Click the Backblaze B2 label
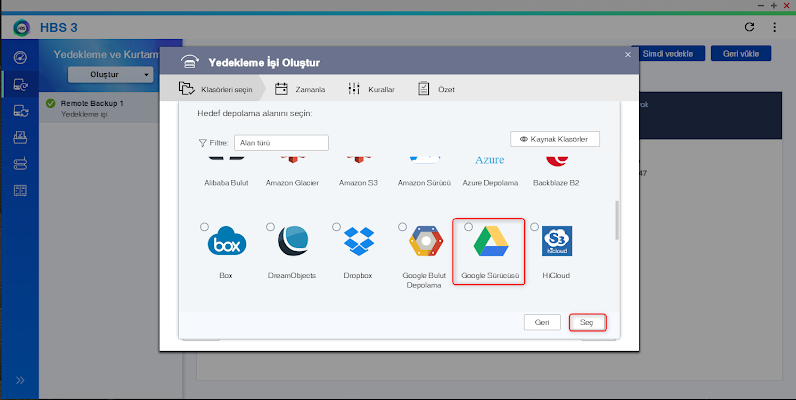 click(556, 183)
